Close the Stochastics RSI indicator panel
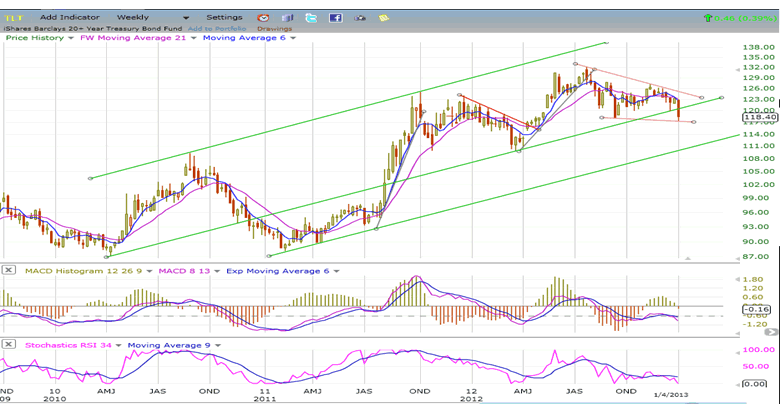 click(8, 345)
